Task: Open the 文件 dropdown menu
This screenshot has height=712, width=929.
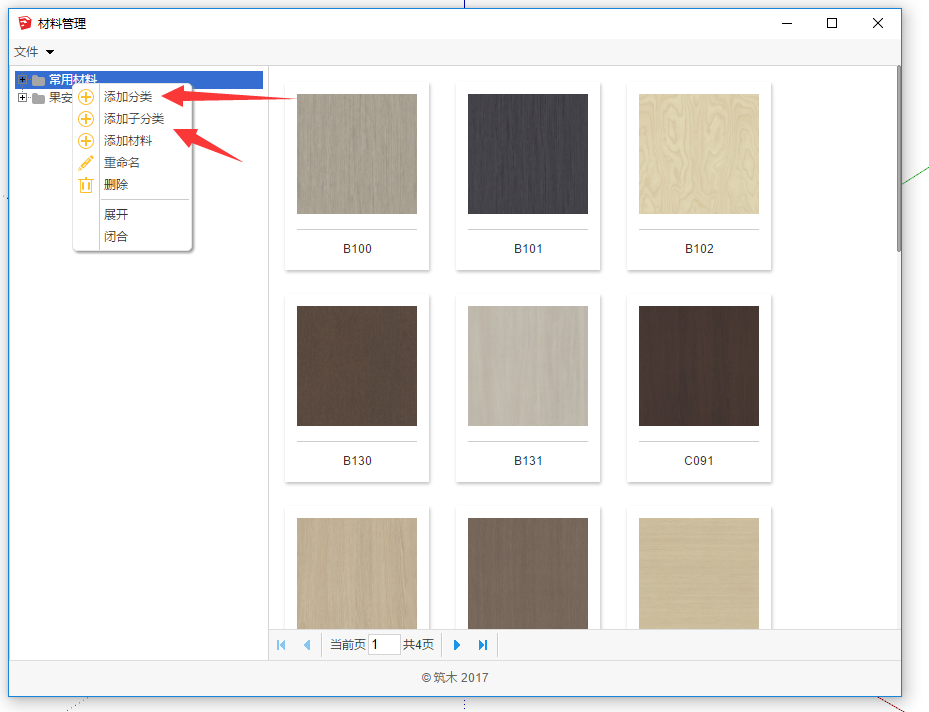Action: click(34, 52)
